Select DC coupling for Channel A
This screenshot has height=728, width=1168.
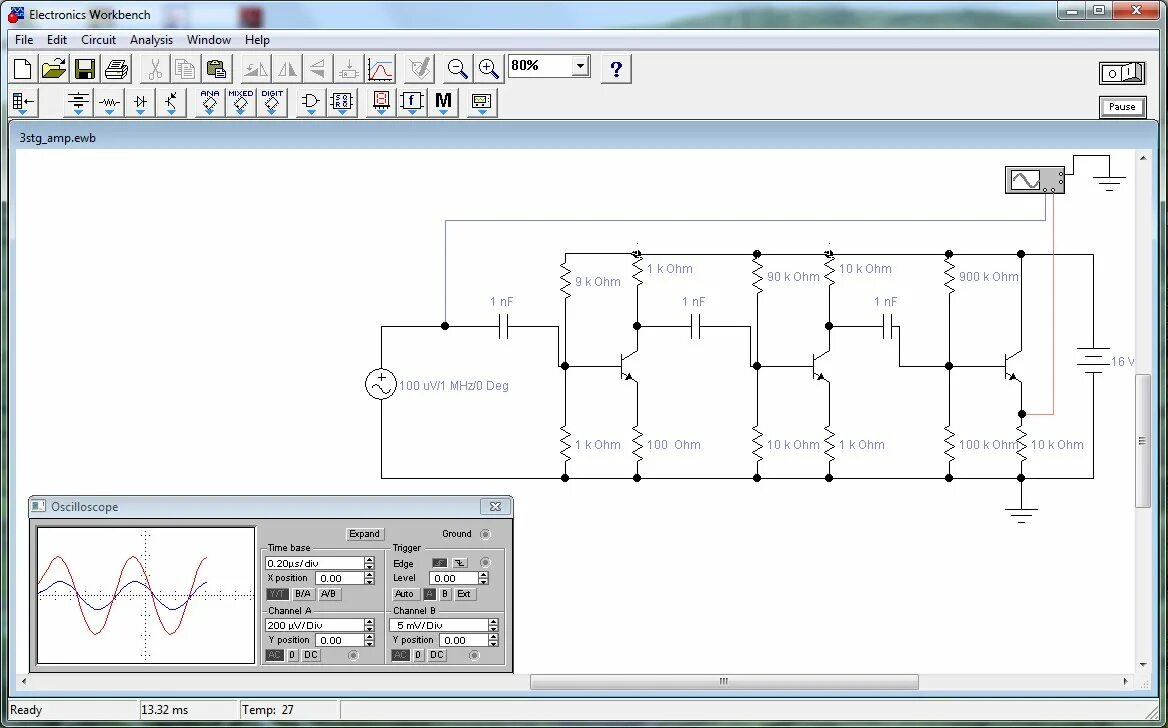tap(310, 655)
